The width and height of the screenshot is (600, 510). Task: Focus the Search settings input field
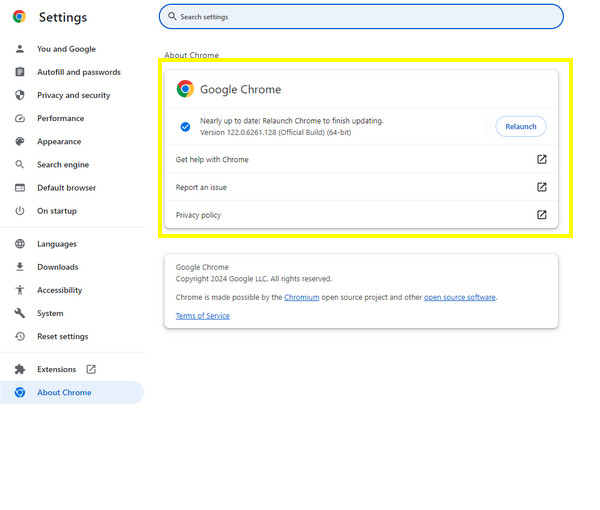pyautogui.click(x=361, y=16)
